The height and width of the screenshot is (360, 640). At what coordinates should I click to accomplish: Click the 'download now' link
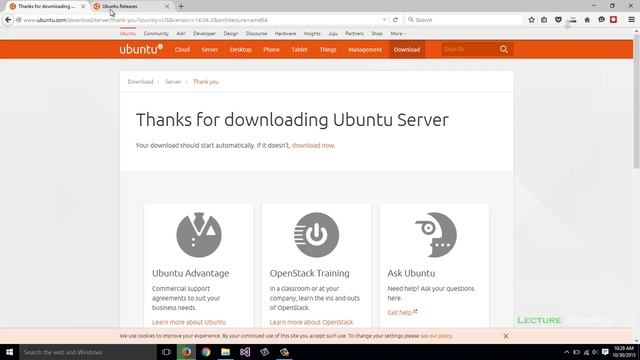coord(313,145)
